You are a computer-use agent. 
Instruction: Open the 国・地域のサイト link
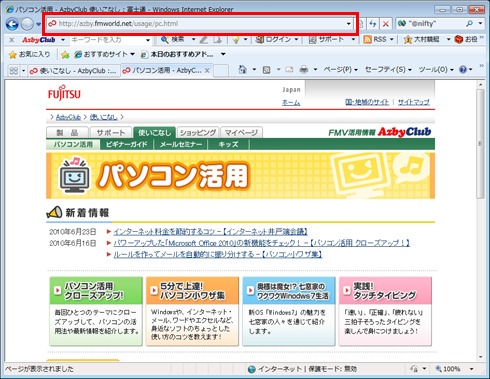point(367,102)
